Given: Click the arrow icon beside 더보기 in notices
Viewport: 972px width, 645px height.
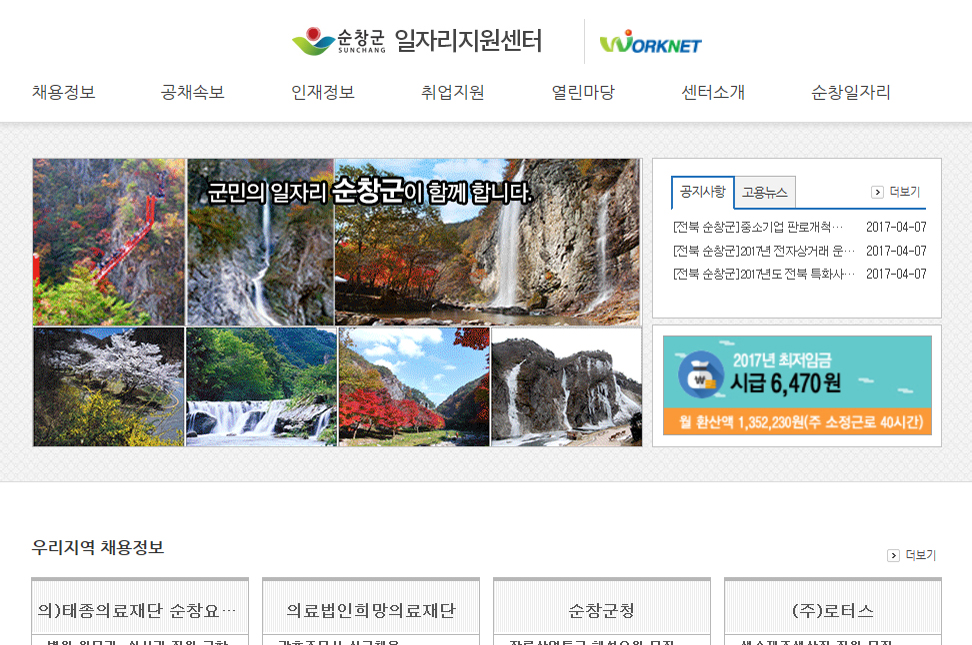Looking at the screenshot, I should [877, 192].
